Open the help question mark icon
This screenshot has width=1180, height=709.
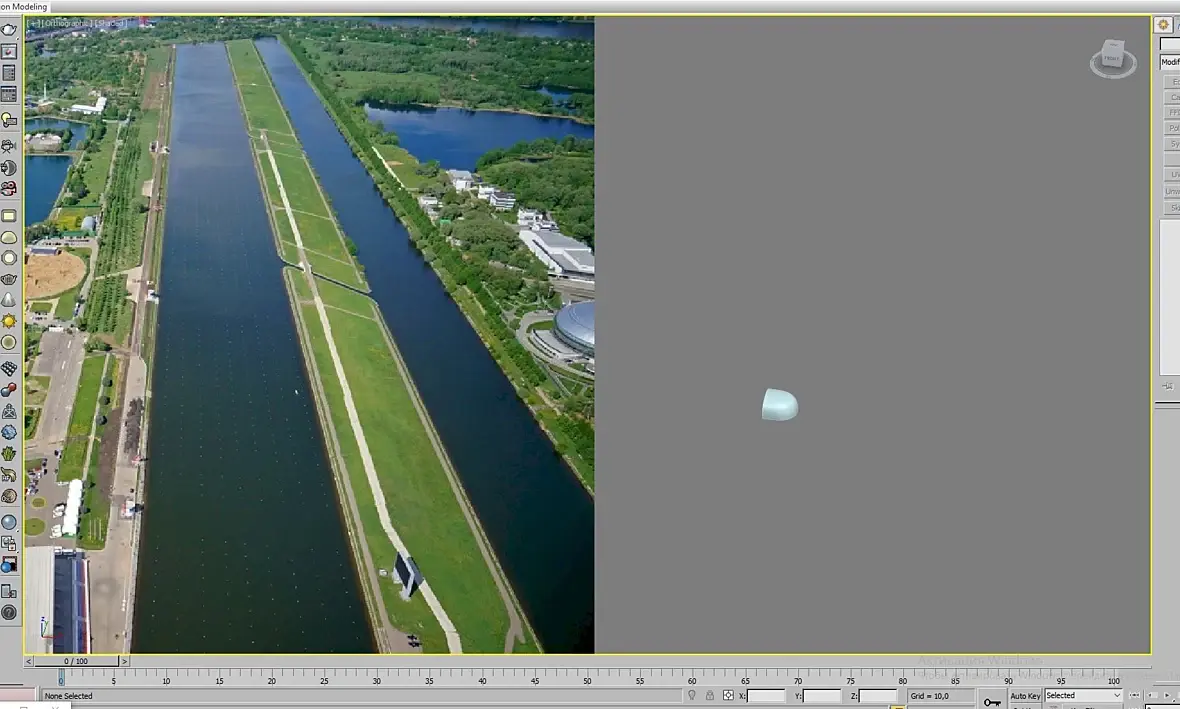pyautogui.click(x=8, y=613)
